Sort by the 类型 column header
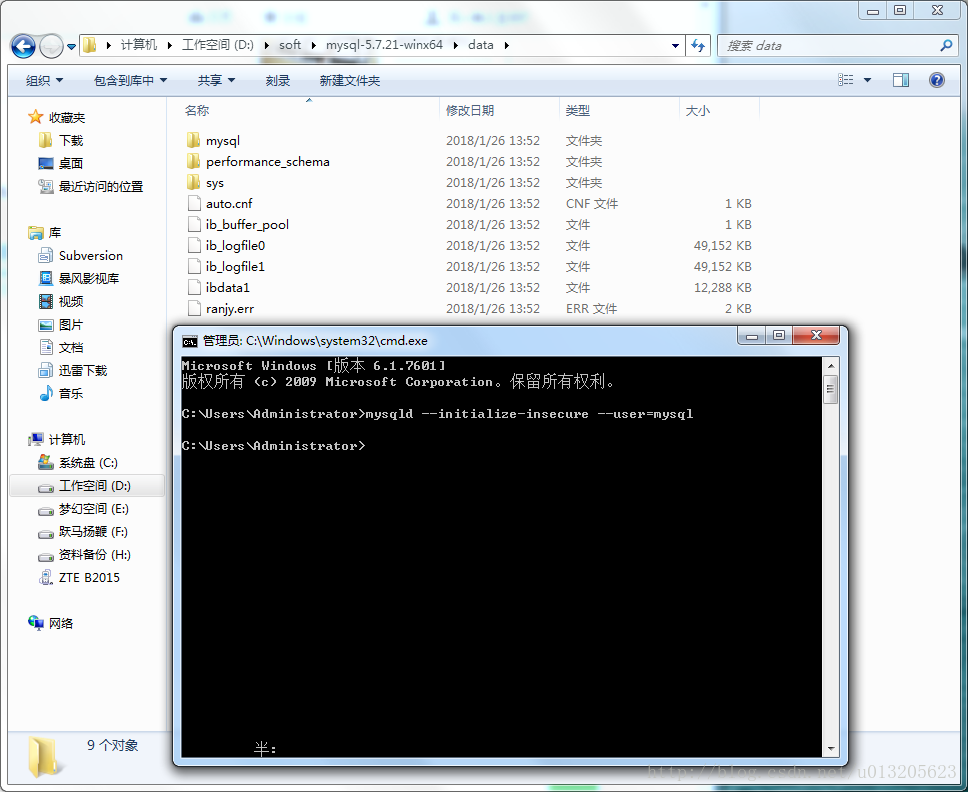 coord(577,110)
